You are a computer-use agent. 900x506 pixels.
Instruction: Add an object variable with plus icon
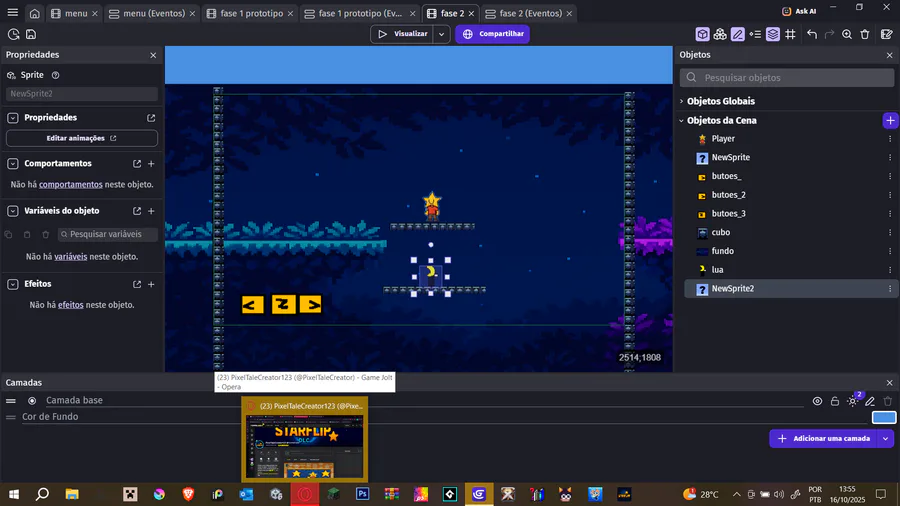tap(152, 211)
